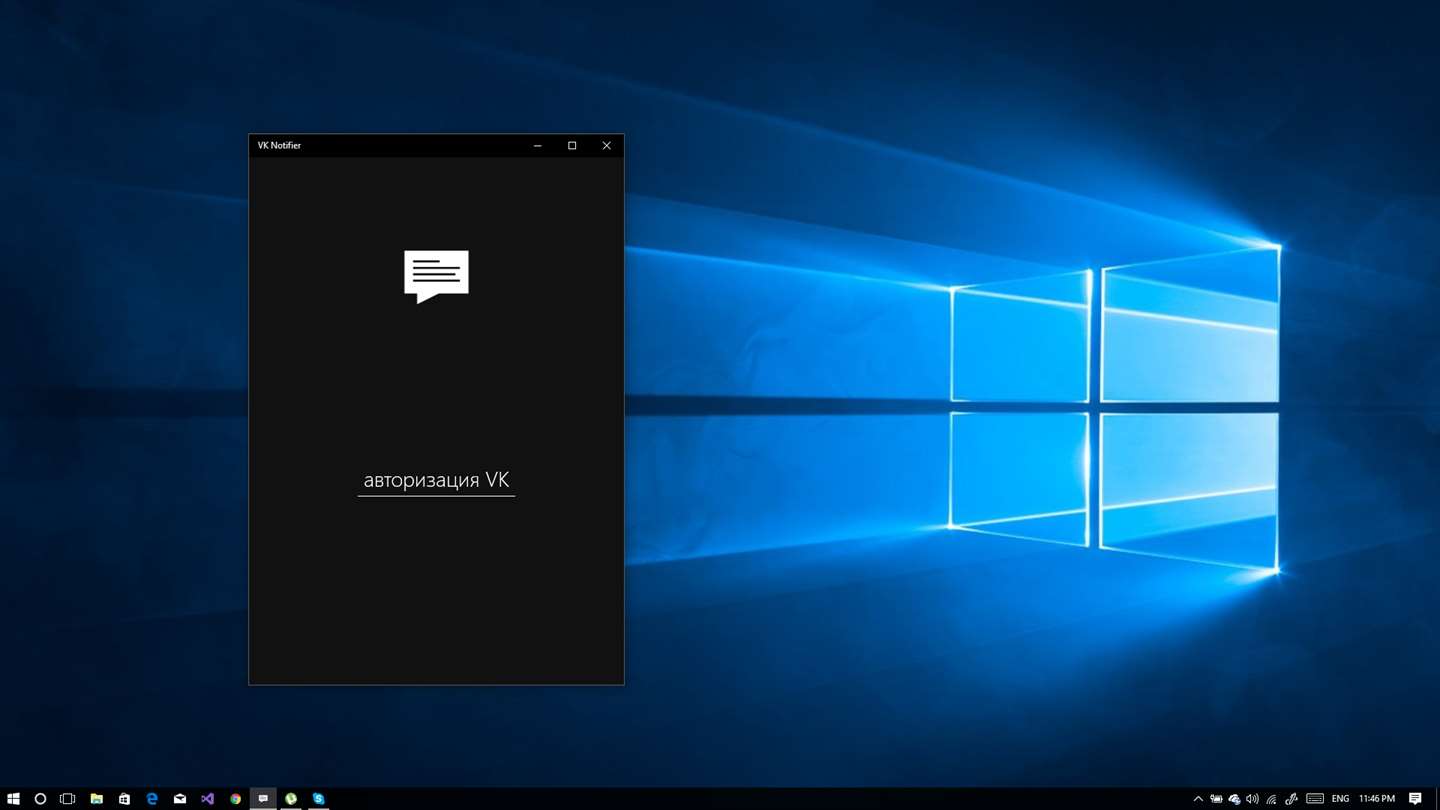This screenshot has width=1440, height=810.
Task: Launch Microsoft Edge from the taskbar
Action: click(x=152, y=799)
